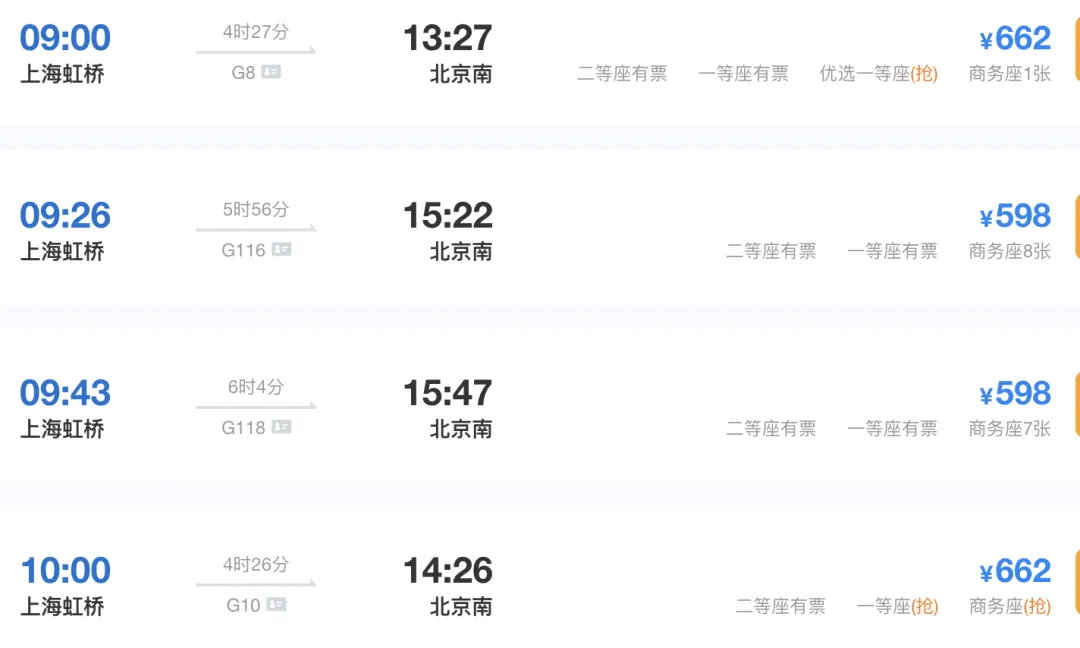1080x648 pixels.
Task: Click the 14:26 arrival time for G10
Action: coord(447,571)
